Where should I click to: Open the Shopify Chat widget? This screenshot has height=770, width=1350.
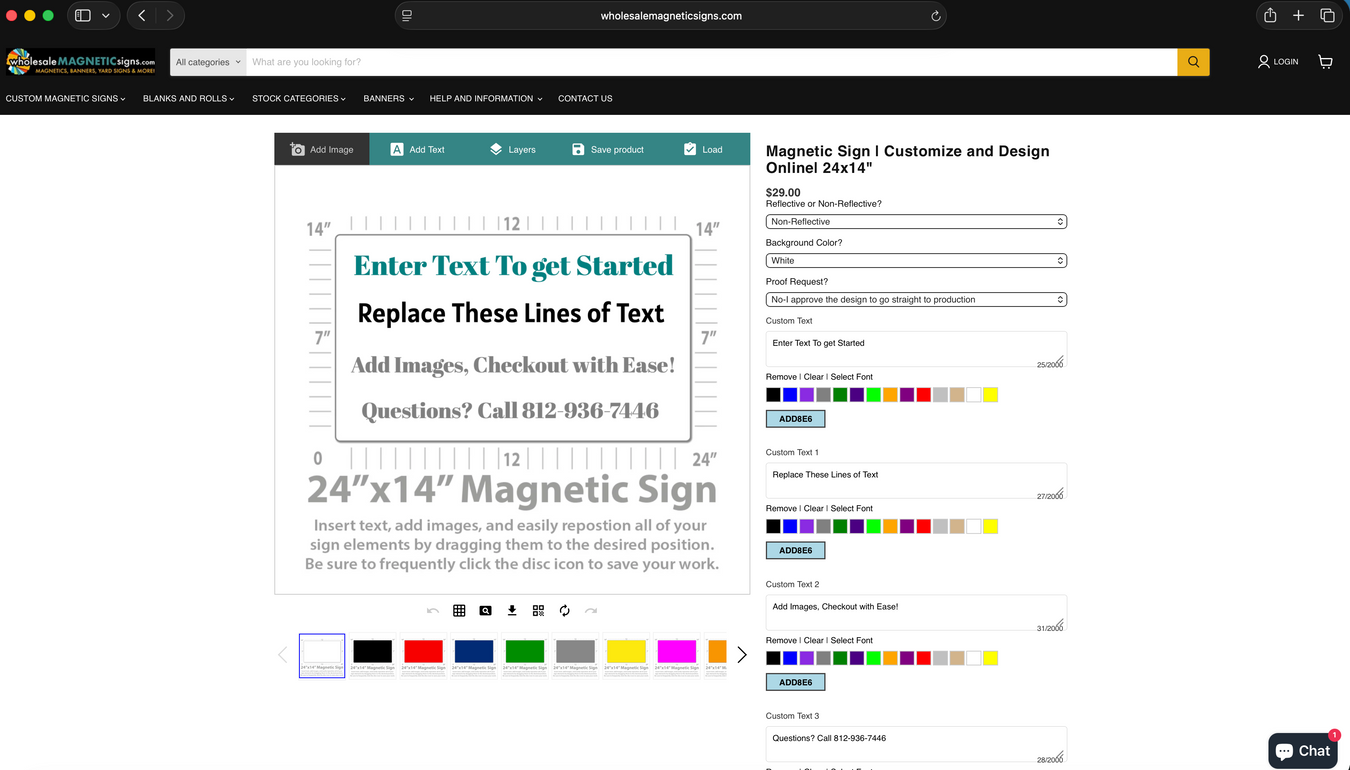(1302, 751)
